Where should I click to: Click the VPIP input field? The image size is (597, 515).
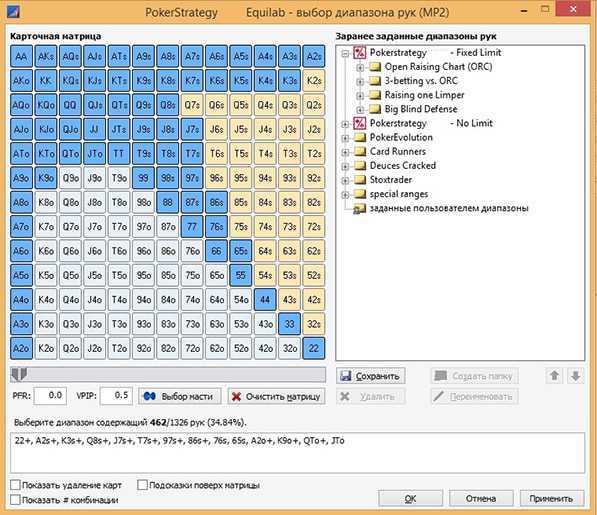tap(117, 396)
